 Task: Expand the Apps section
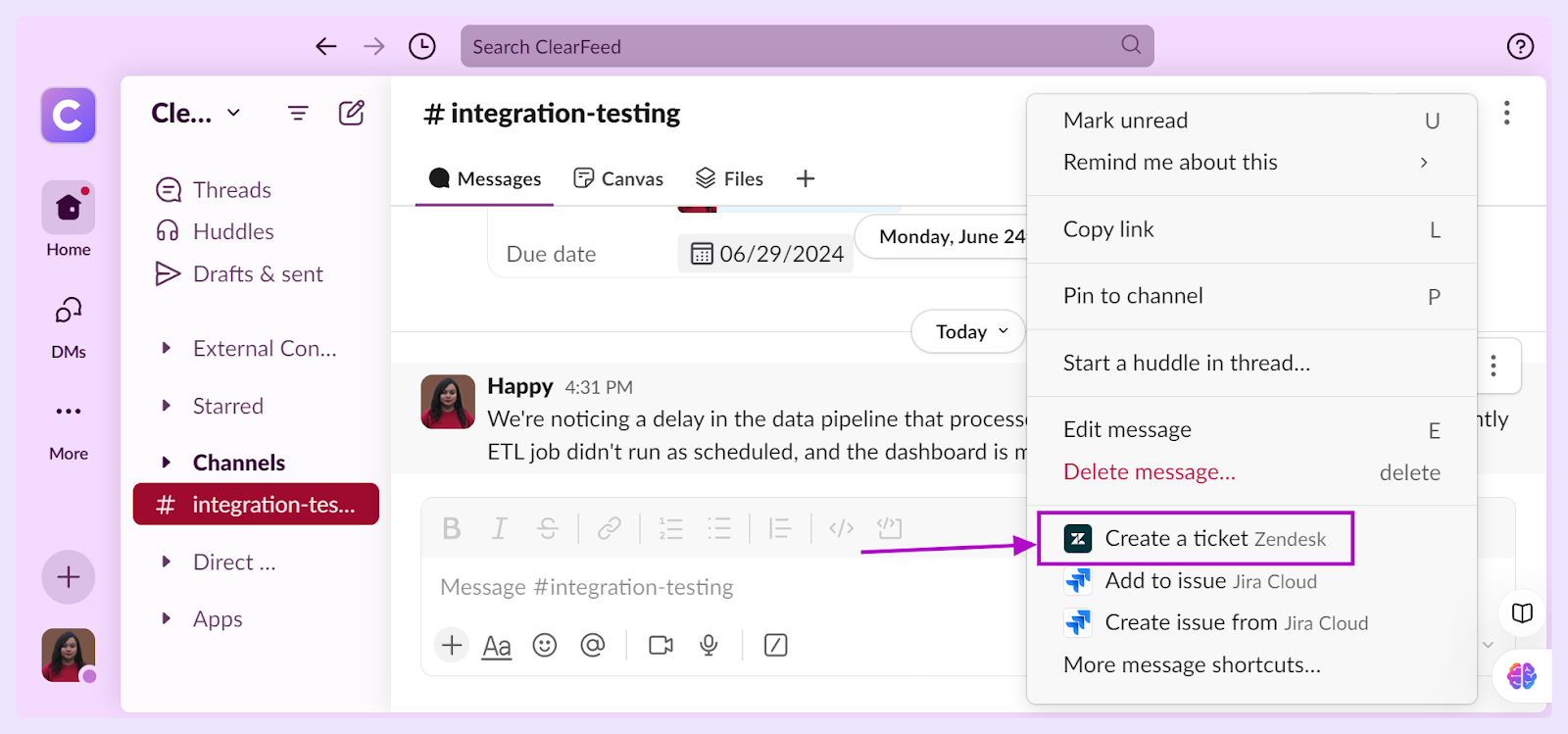click(167, 618)
